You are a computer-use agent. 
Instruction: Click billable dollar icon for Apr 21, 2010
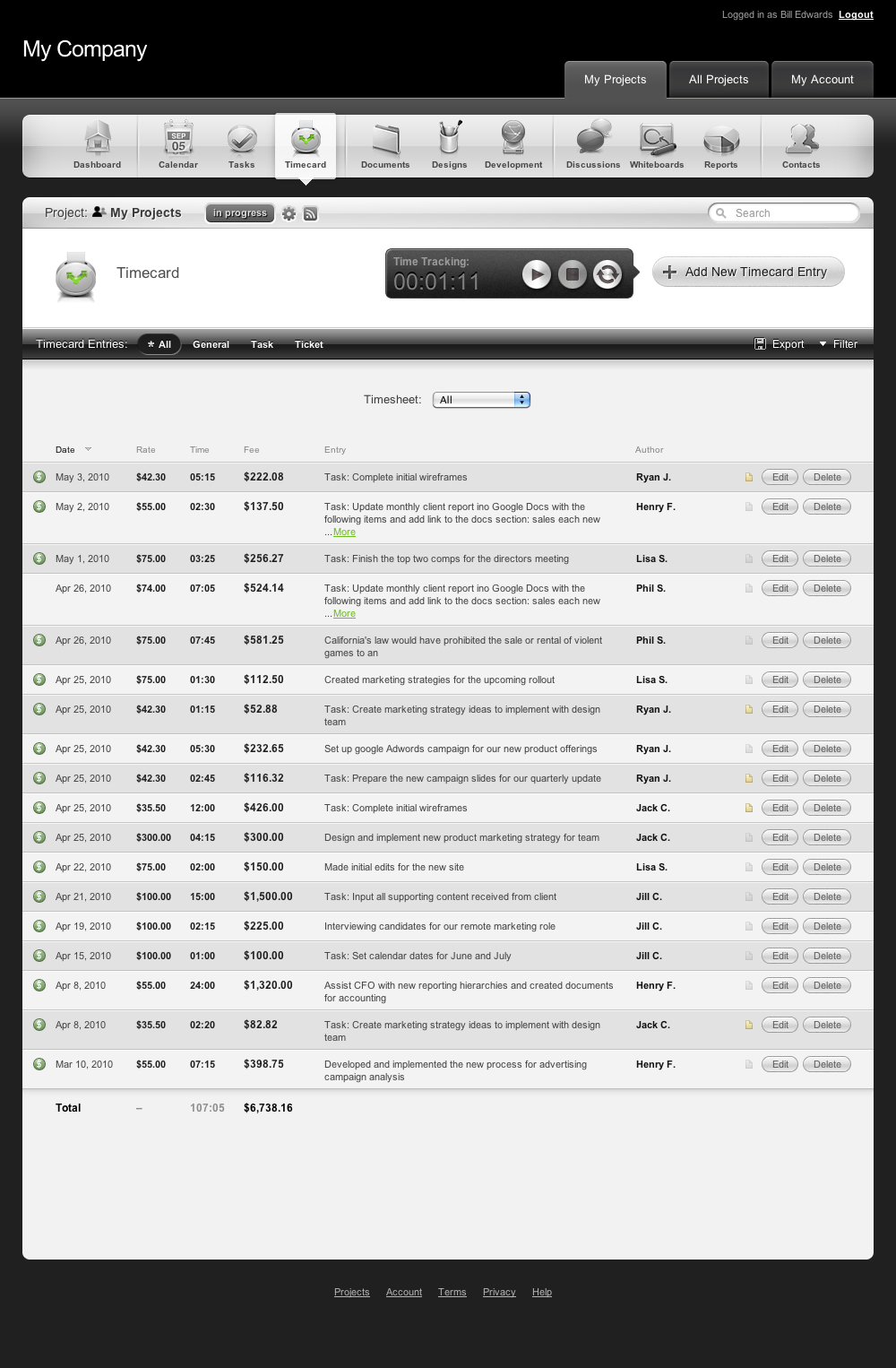pyautogui.click(x=39, y=896)
